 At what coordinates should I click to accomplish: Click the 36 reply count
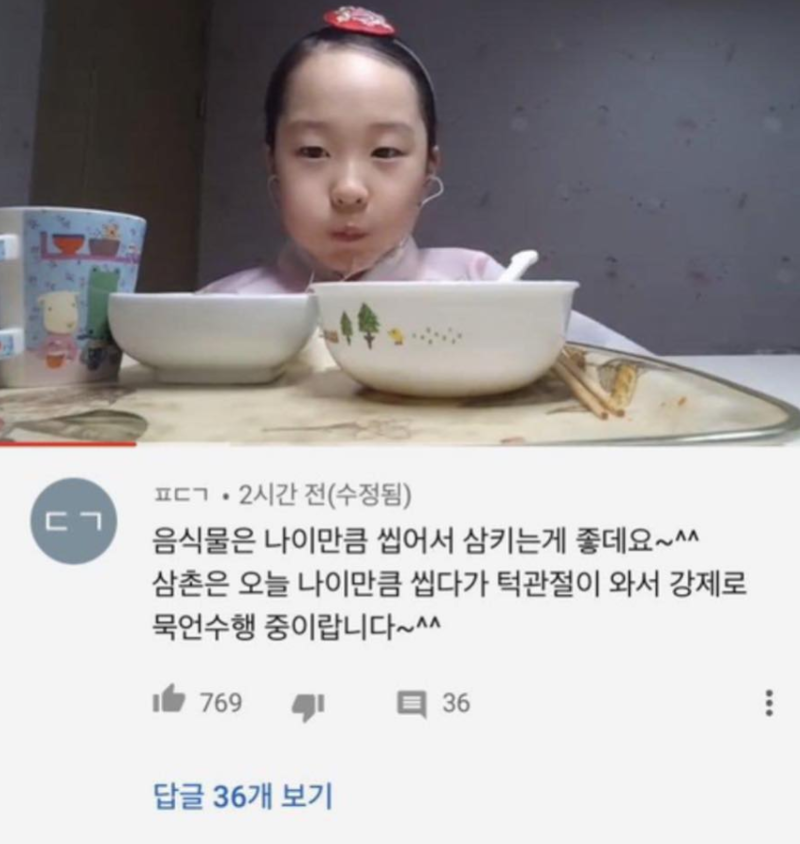click(456, 703)
